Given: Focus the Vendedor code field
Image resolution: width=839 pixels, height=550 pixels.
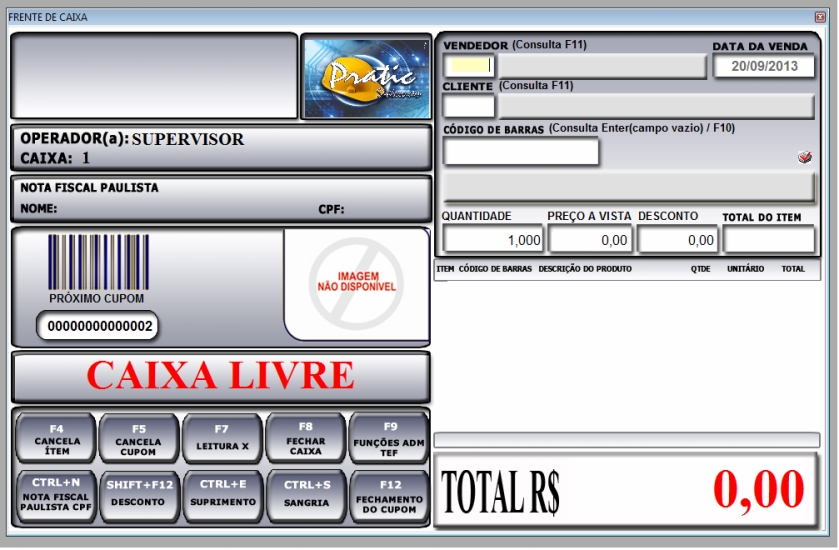Looking at the screenshot, I should (x=469, y=66).
